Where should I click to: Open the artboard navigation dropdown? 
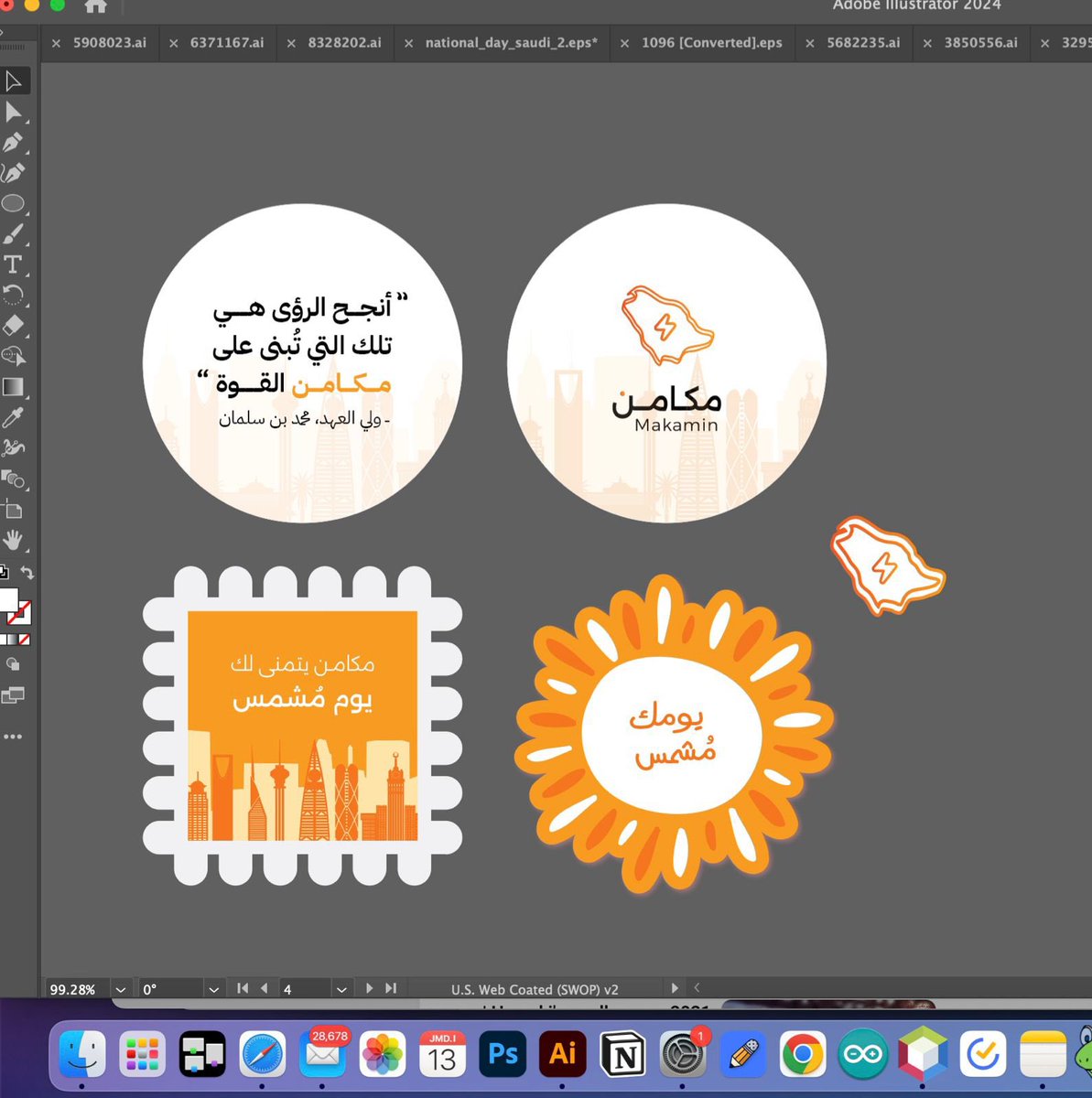pyautogui.click(x=341, y=989)
